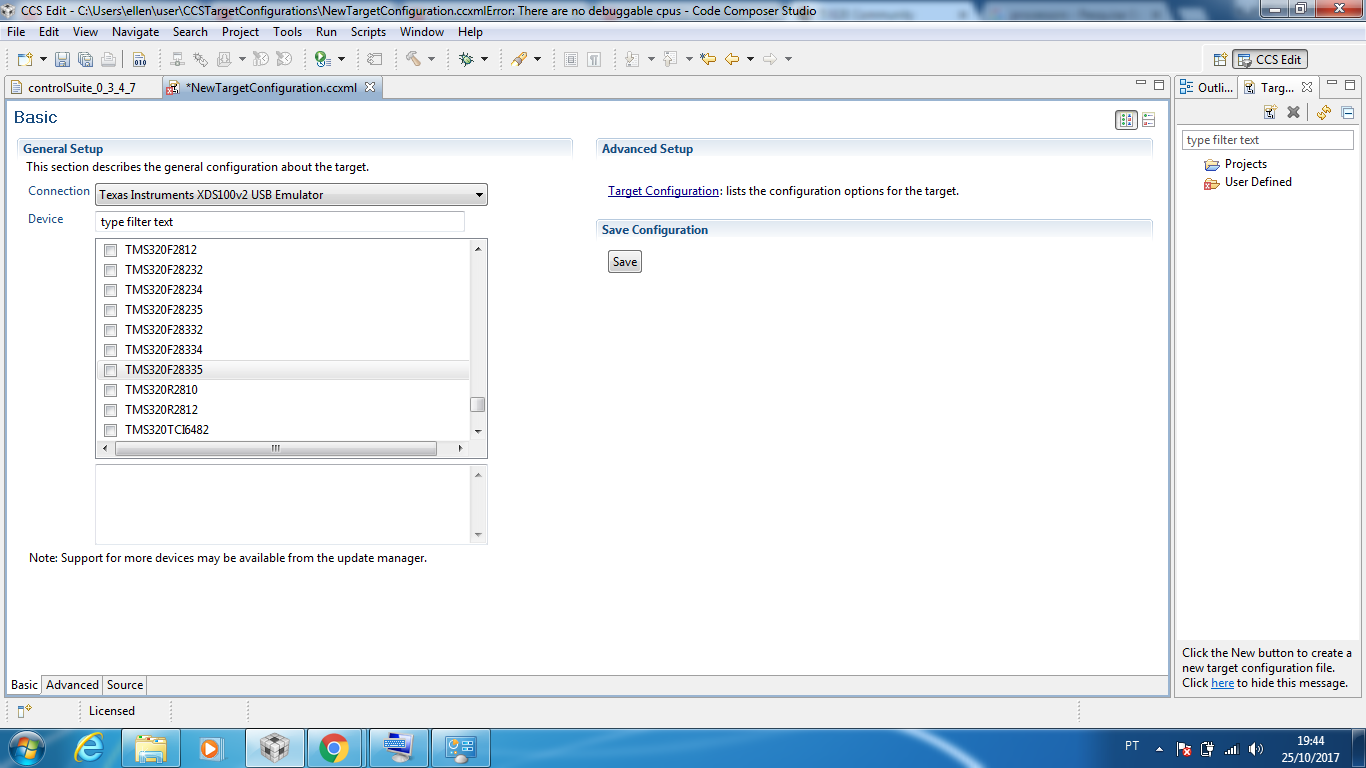
Task: Click the Target Configurations filter text field
Action: pyautogui.click(x=1268, y=140)
